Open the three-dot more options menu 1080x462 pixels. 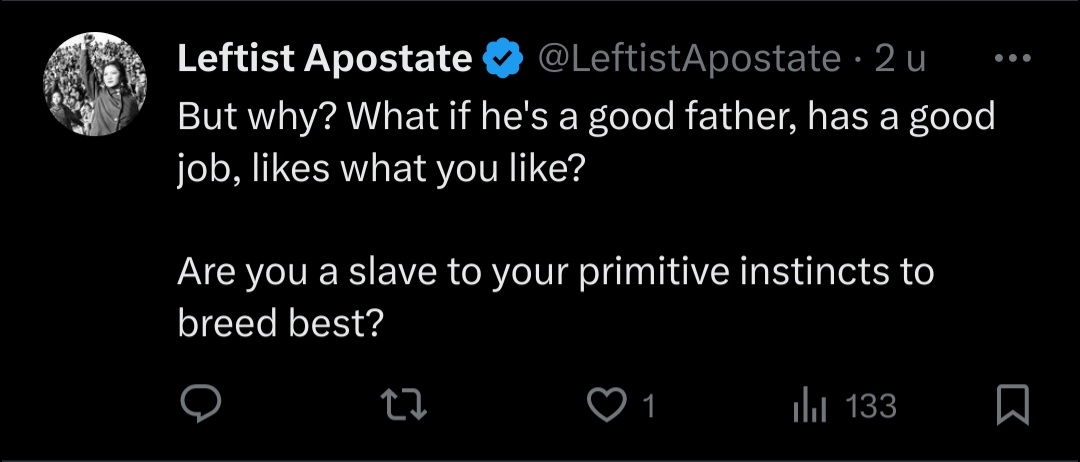(1013, 59)
